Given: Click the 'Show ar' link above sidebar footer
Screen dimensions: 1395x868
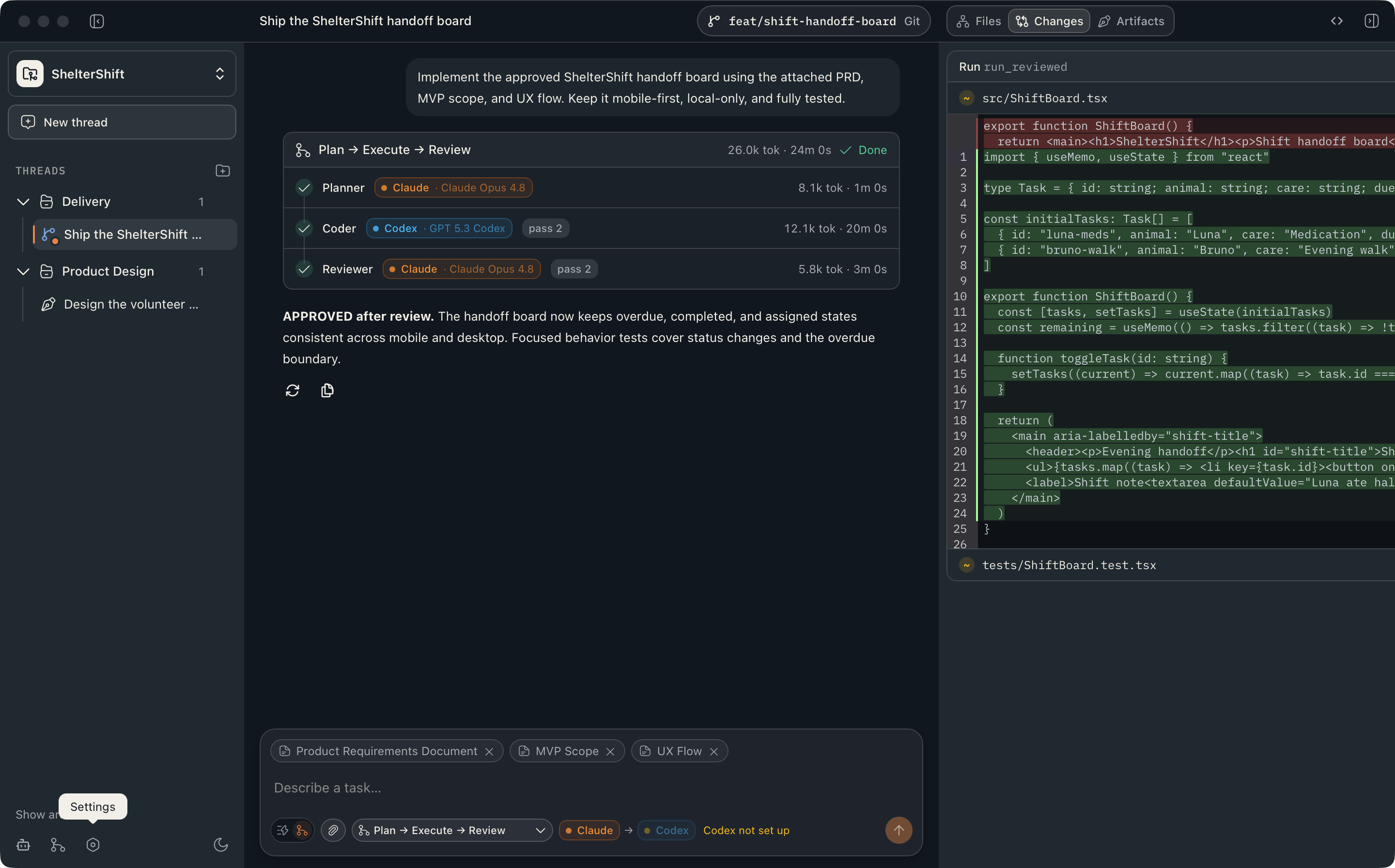Looking at the screenshot, I should (37, 815).
